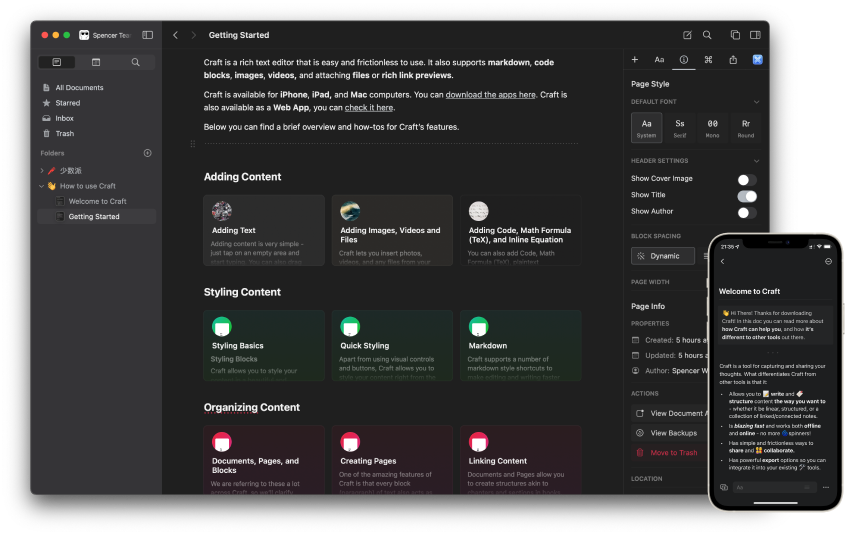857x535 pixels.
Task: Open search via top-right magnifier icon
Action: point(707,35)
